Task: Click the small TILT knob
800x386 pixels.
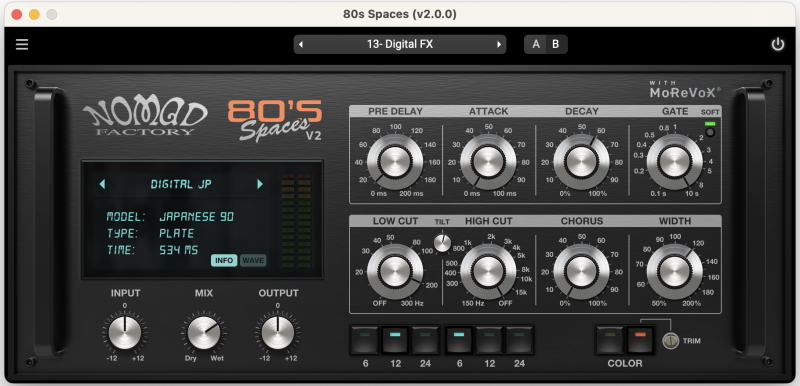Action: point(442,243)
